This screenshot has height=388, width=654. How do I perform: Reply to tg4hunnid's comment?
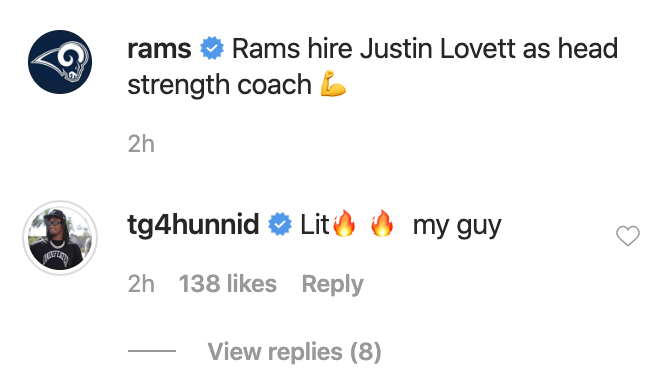pos(332,285)
